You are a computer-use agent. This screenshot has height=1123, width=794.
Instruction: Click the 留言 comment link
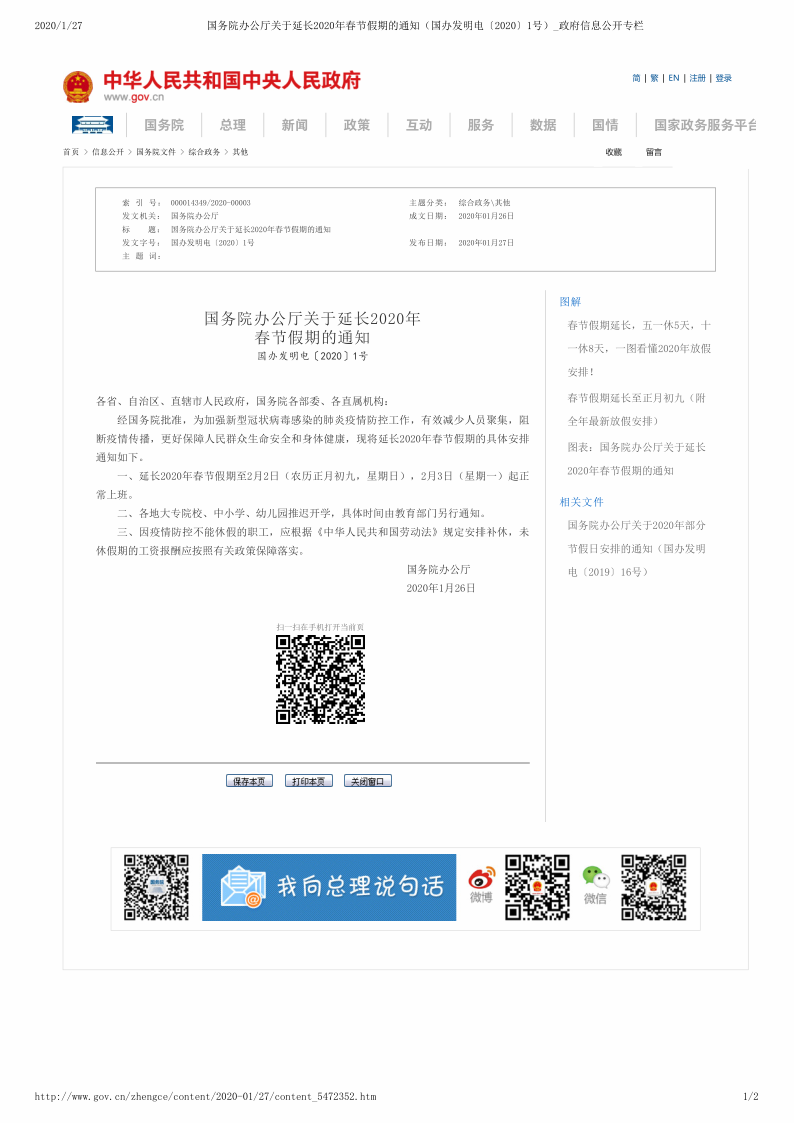click(x=654, y=152)
